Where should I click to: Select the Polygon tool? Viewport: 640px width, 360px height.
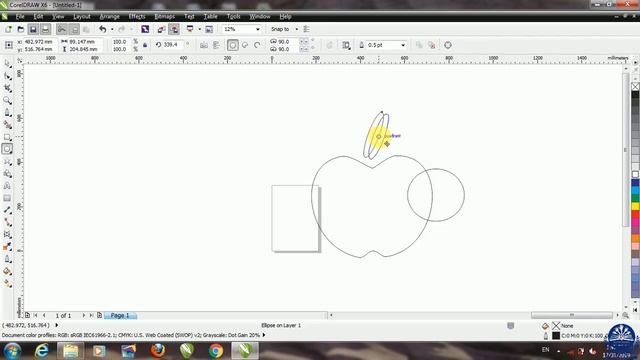click(7, 161)
